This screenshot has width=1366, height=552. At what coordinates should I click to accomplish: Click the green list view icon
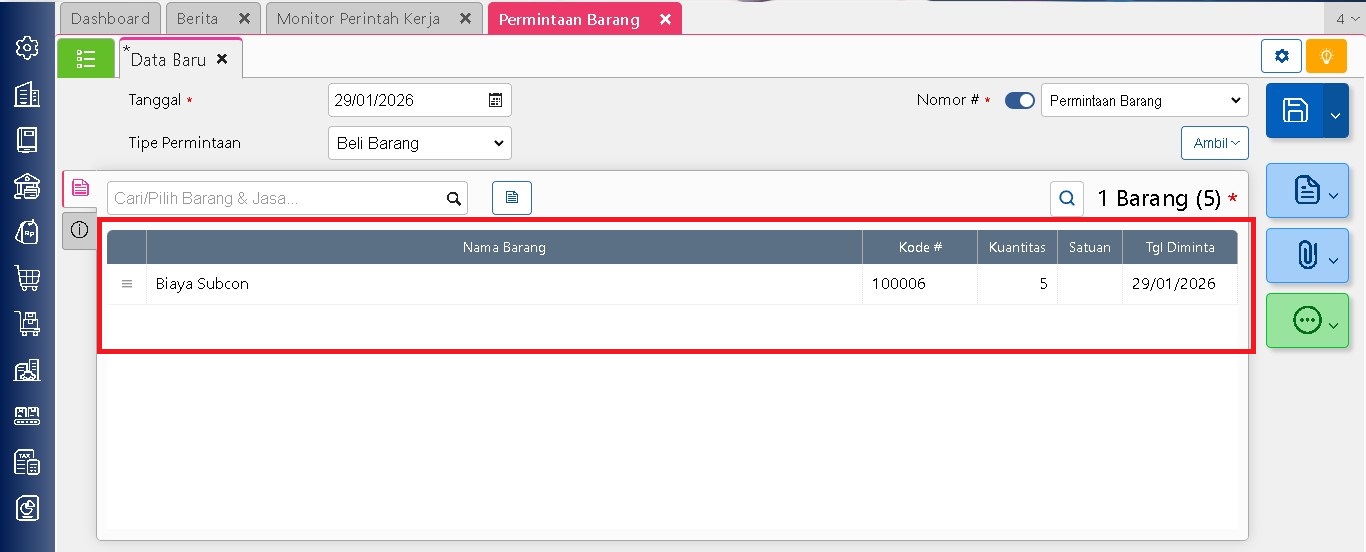click(x=86, y=59)
